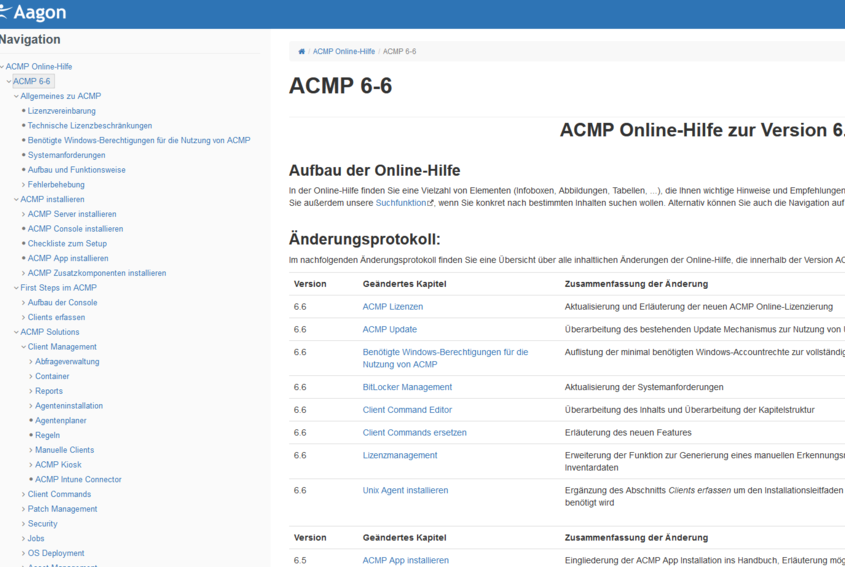Open Reports navigation entry
This screenshot has height=567, width=845.
pos(49,391)
